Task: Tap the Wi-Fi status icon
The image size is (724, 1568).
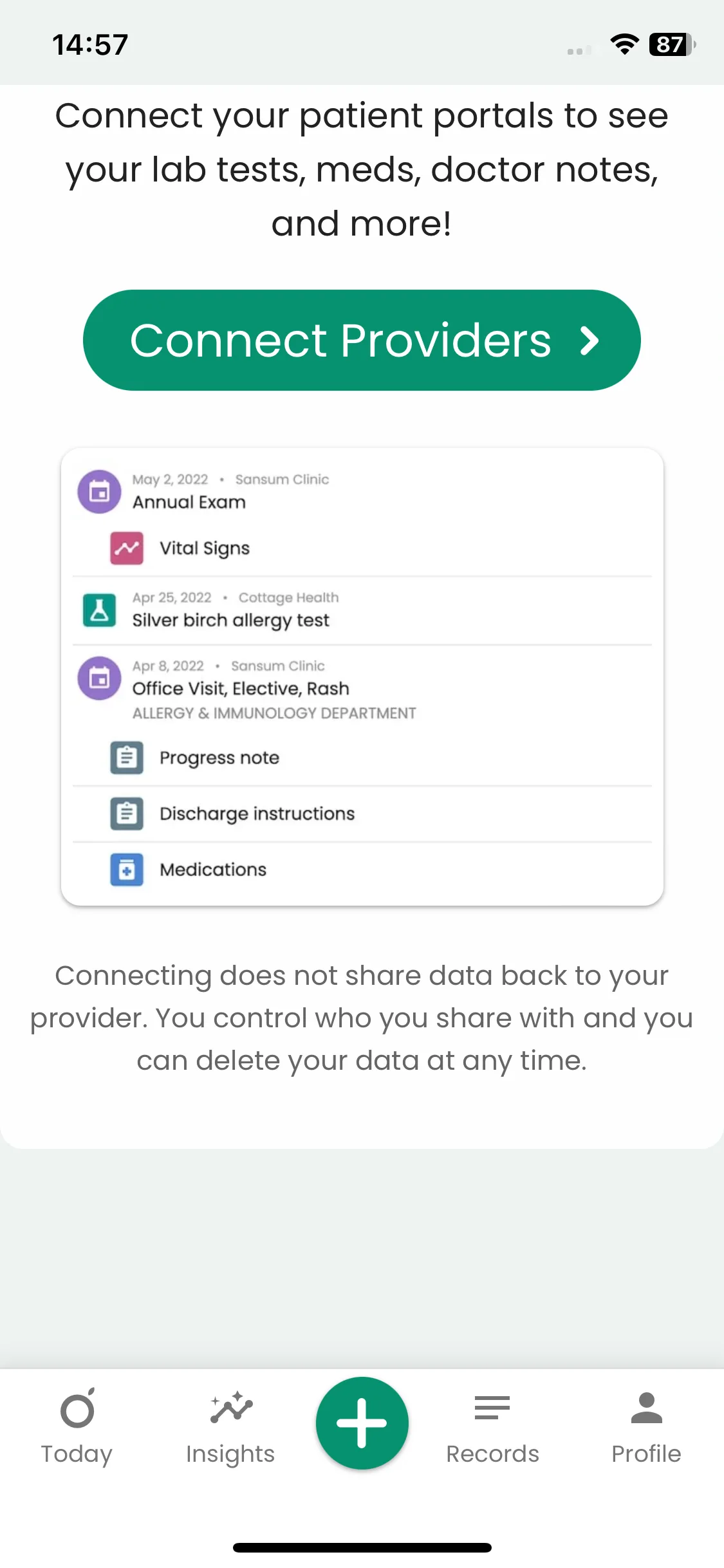Action: (x=624, y=44)
